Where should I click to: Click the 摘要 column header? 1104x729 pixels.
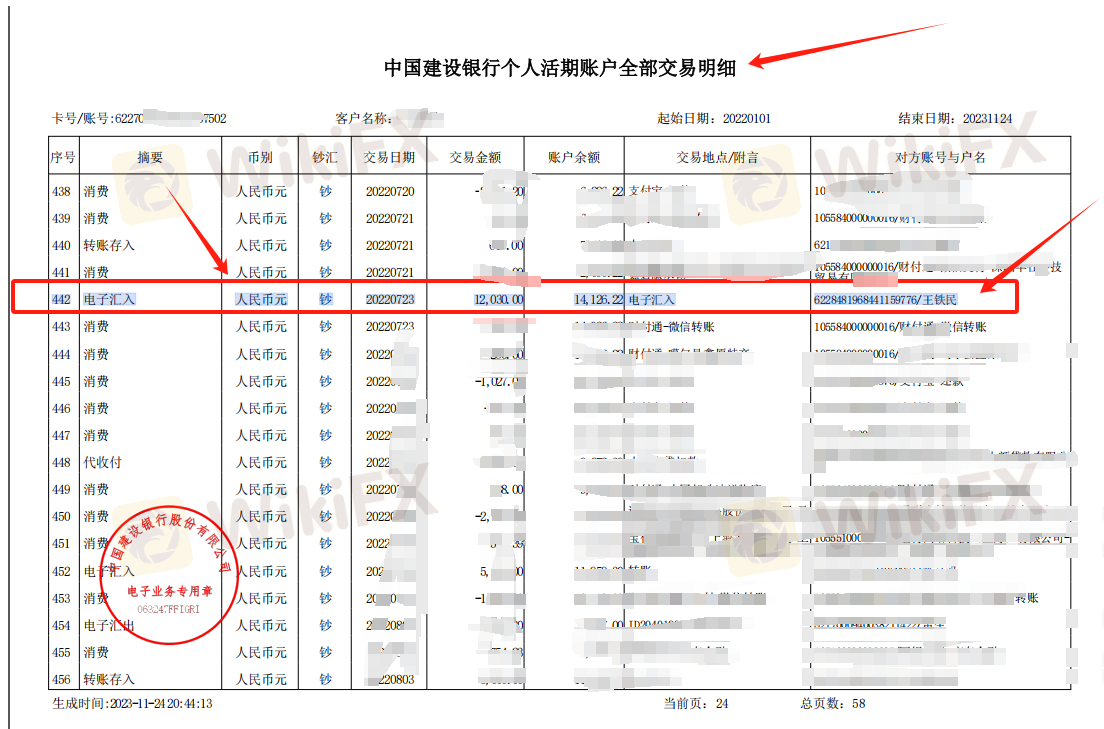[150, 157]
